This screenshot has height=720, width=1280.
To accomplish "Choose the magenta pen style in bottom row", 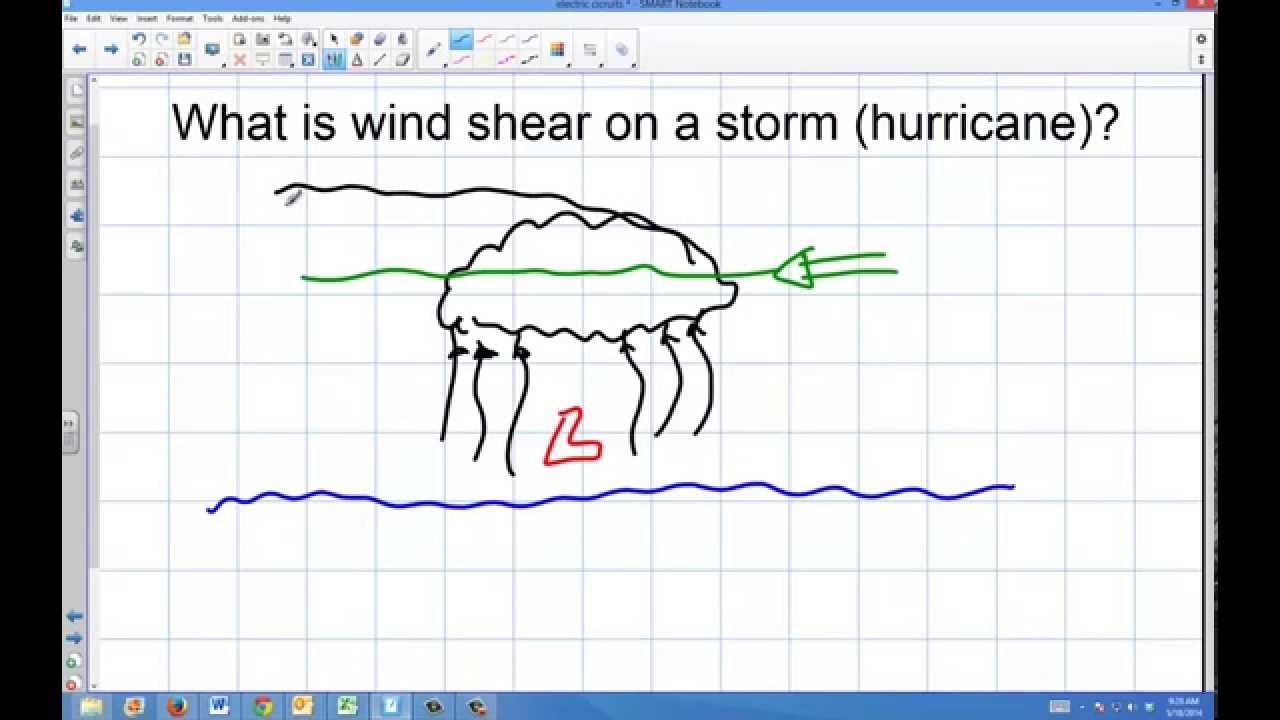I will tap(507, 60).
